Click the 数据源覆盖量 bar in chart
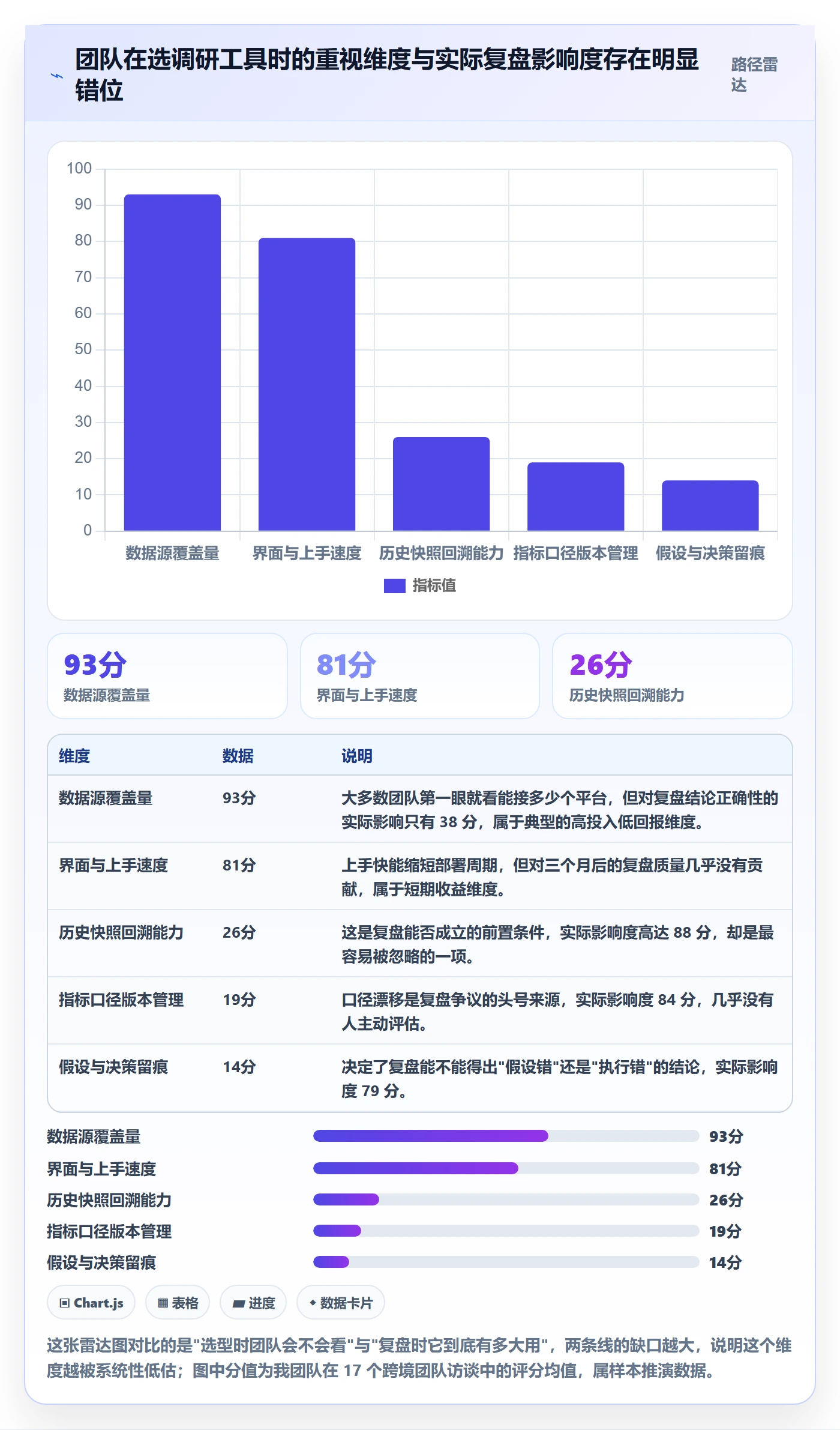The image size is (840, 1430). click(x=172, y=362)
